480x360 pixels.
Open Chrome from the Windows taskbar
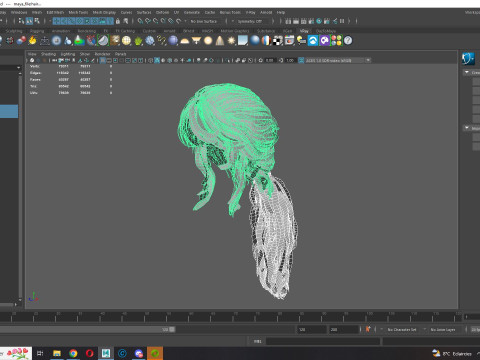pyautogui.click(x=73, y=353)
